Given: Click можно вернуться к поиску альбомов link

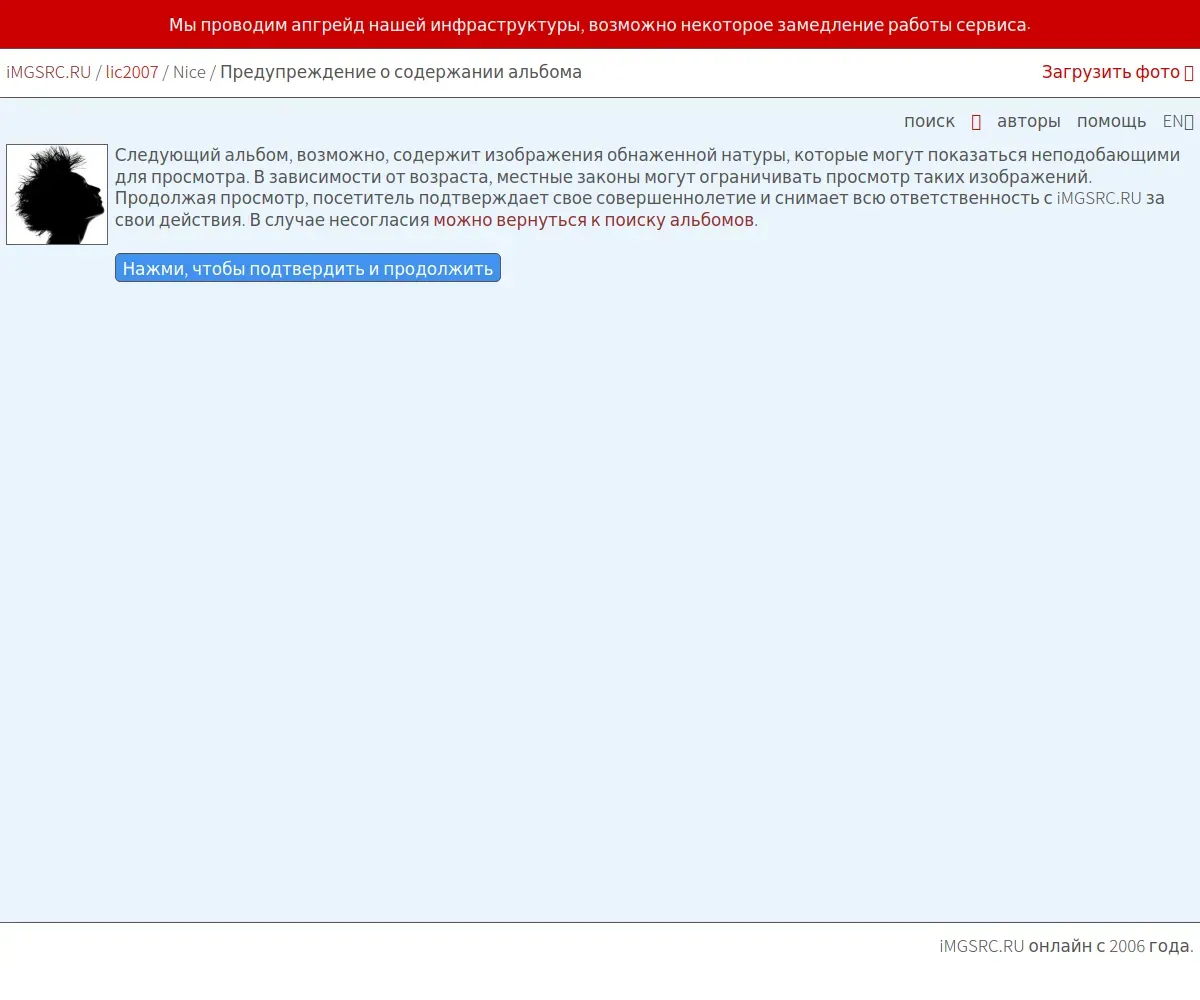Looking at the screenshot, I should pyautogui.click(x=594, y=220).
